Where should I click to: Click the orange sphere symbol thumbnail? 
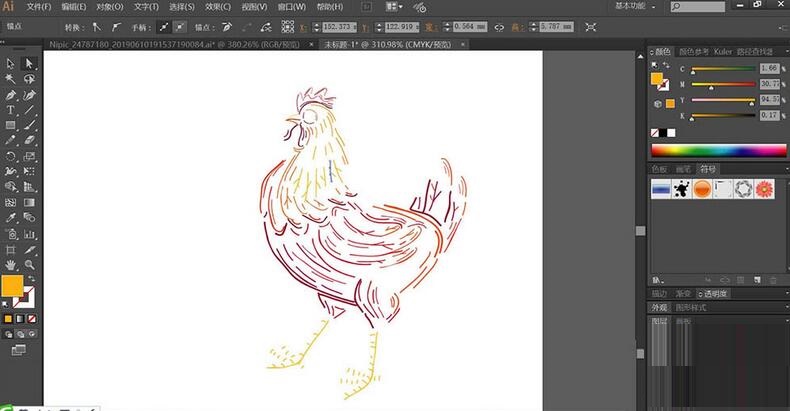pos(702,189)
